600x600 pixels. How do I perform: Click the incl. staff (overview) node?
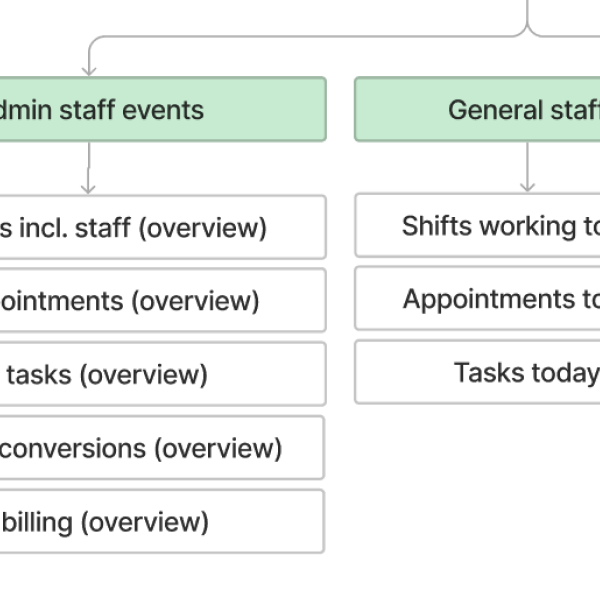coord(163,227)
